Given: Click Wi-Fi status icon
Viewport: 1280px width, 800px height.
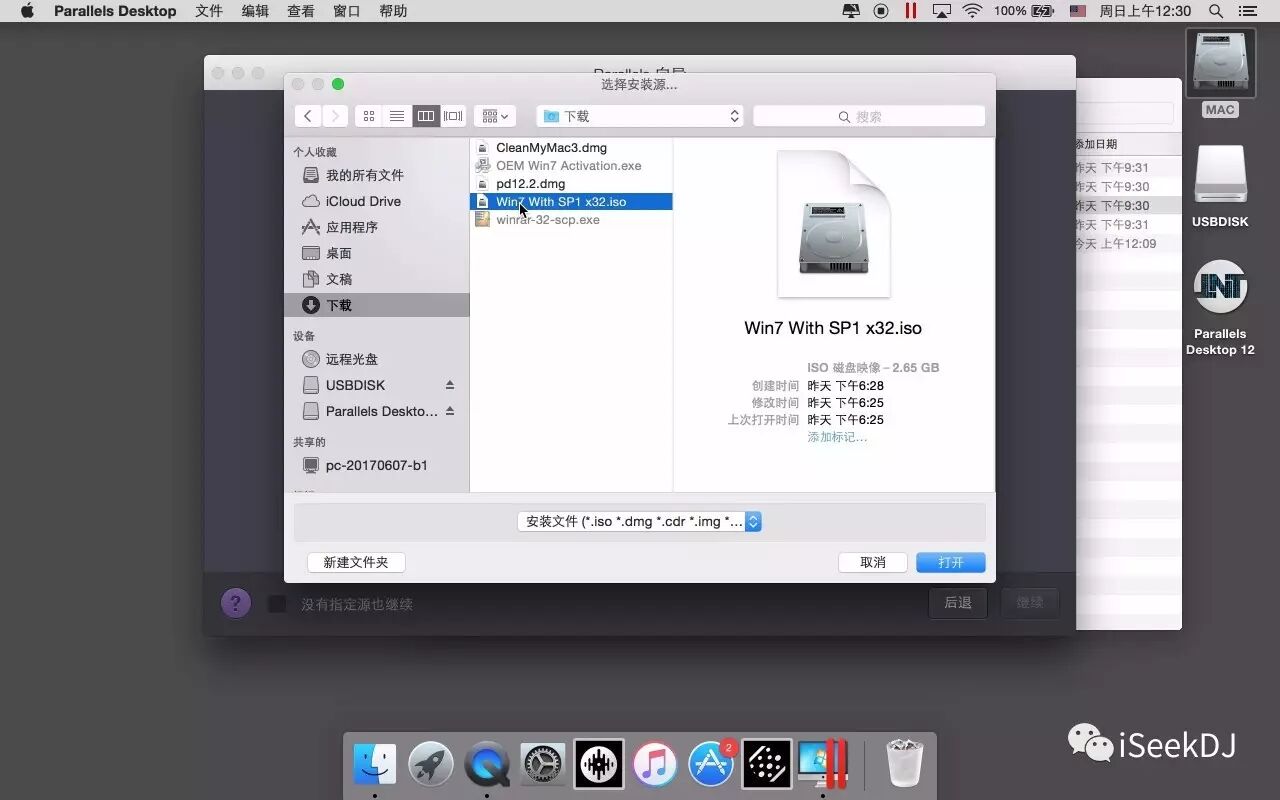Looking at the screenshot, I should click(972, 11).
